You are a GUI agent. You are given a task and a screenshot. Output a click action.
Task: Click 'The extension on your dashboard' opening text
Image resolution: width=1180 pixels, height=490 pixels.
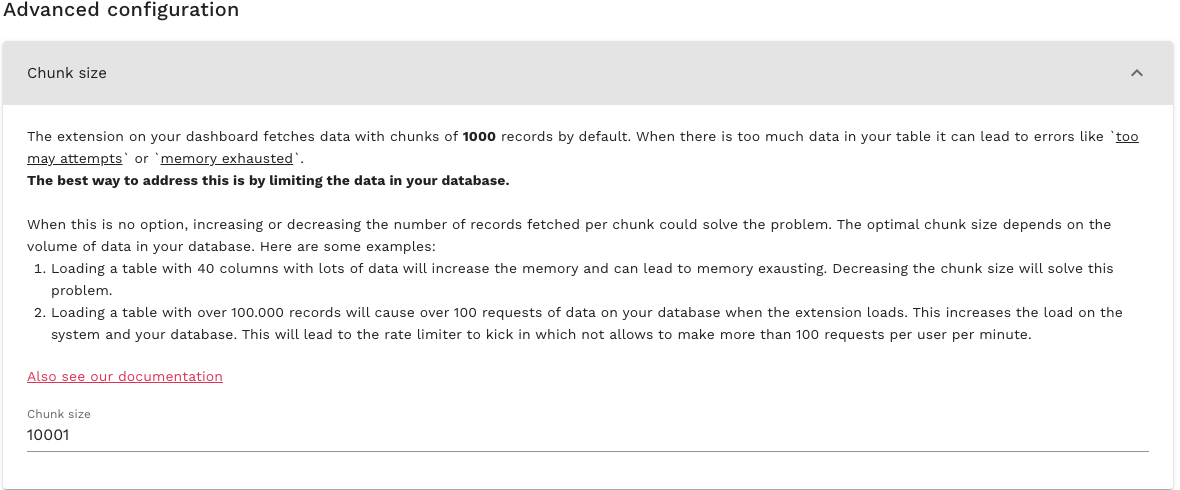pos(140,136)
